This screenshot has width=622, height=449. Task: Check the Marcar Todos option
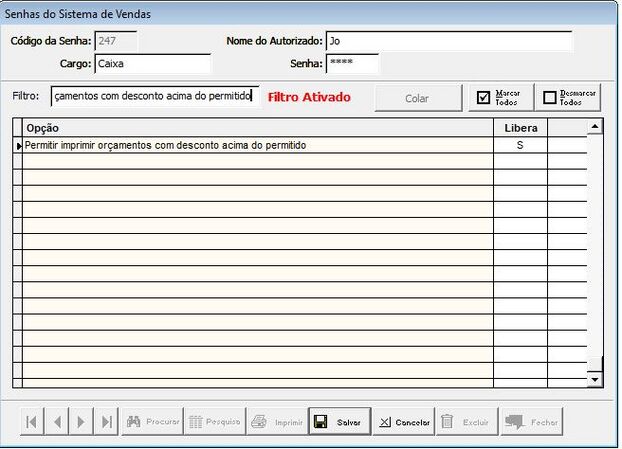click(501, 98)
